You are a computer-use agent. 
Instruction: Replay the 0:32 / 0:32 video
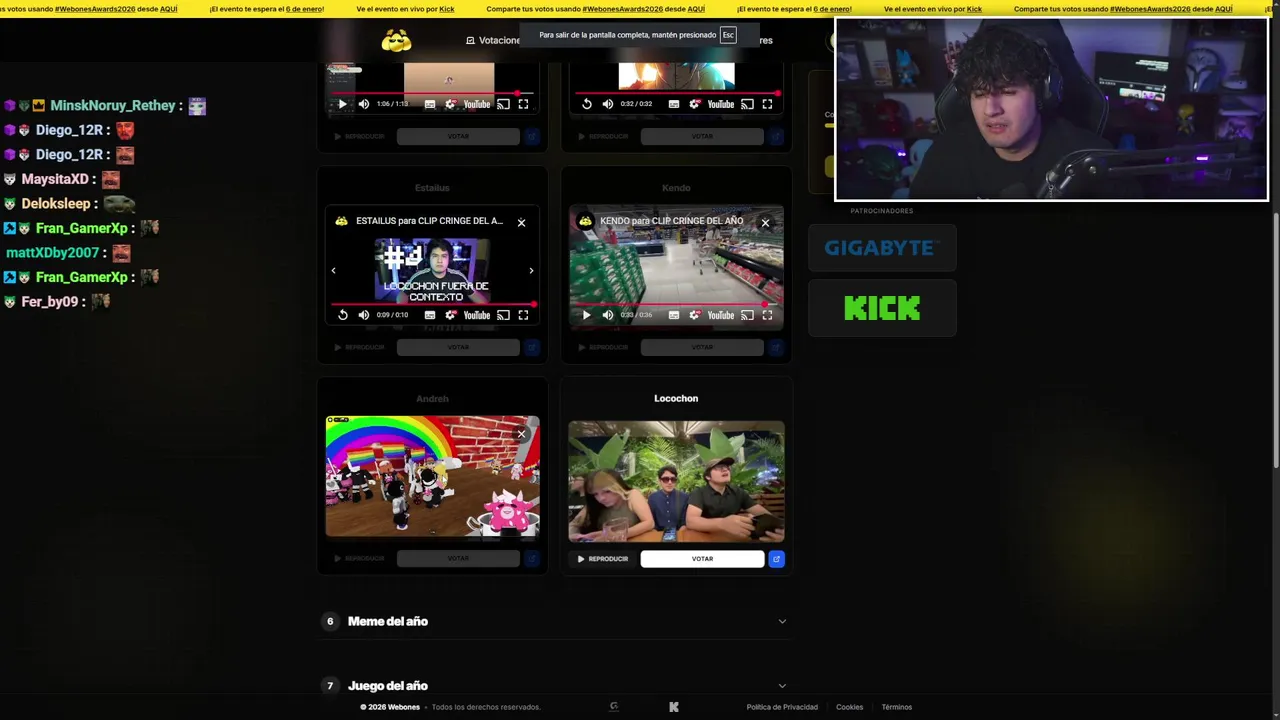tap(586, 104)
